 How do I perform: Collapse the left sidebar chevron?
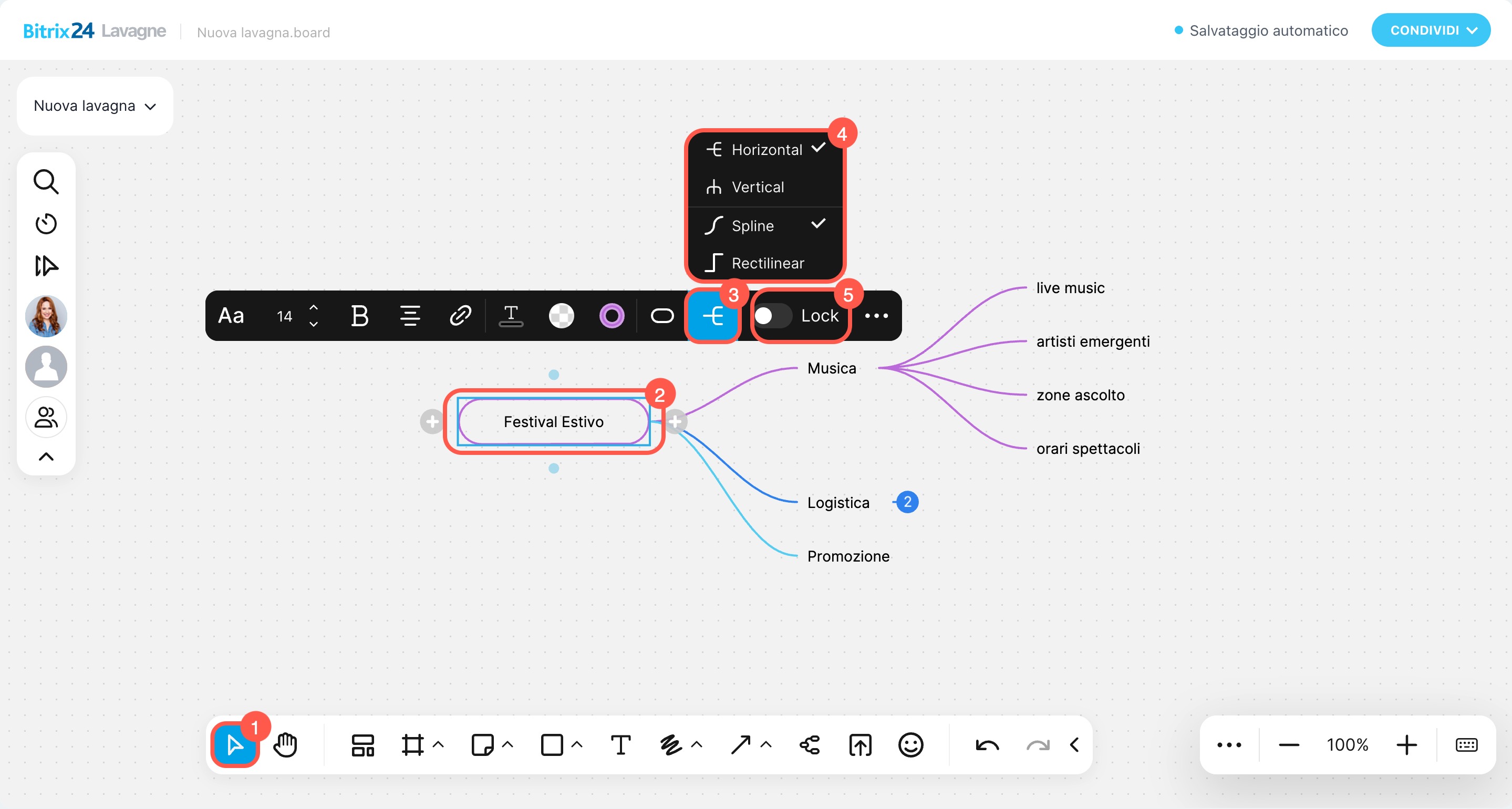click(46, 457)
